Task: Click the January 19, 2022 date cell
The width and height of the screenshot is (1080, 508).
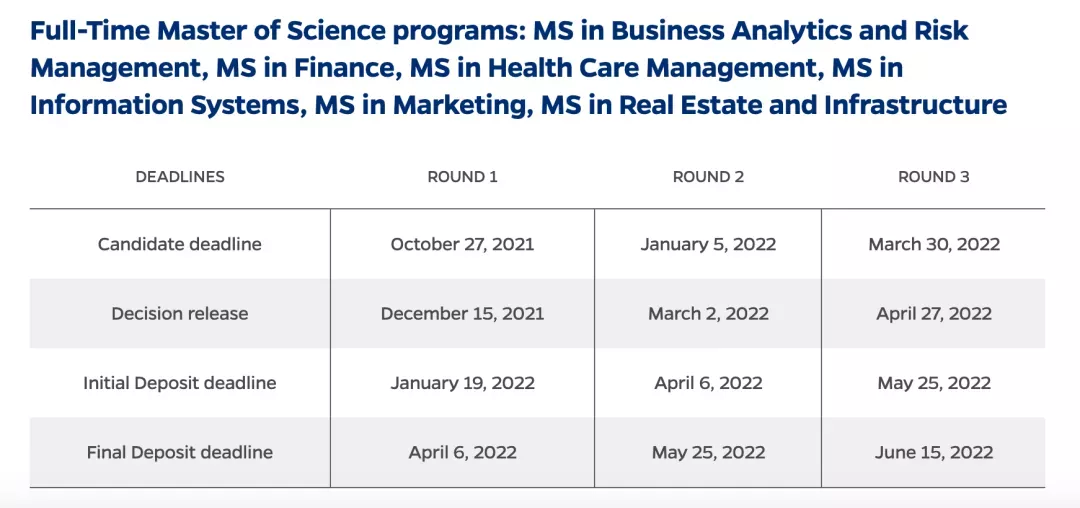Action: (x=462, y=383)
